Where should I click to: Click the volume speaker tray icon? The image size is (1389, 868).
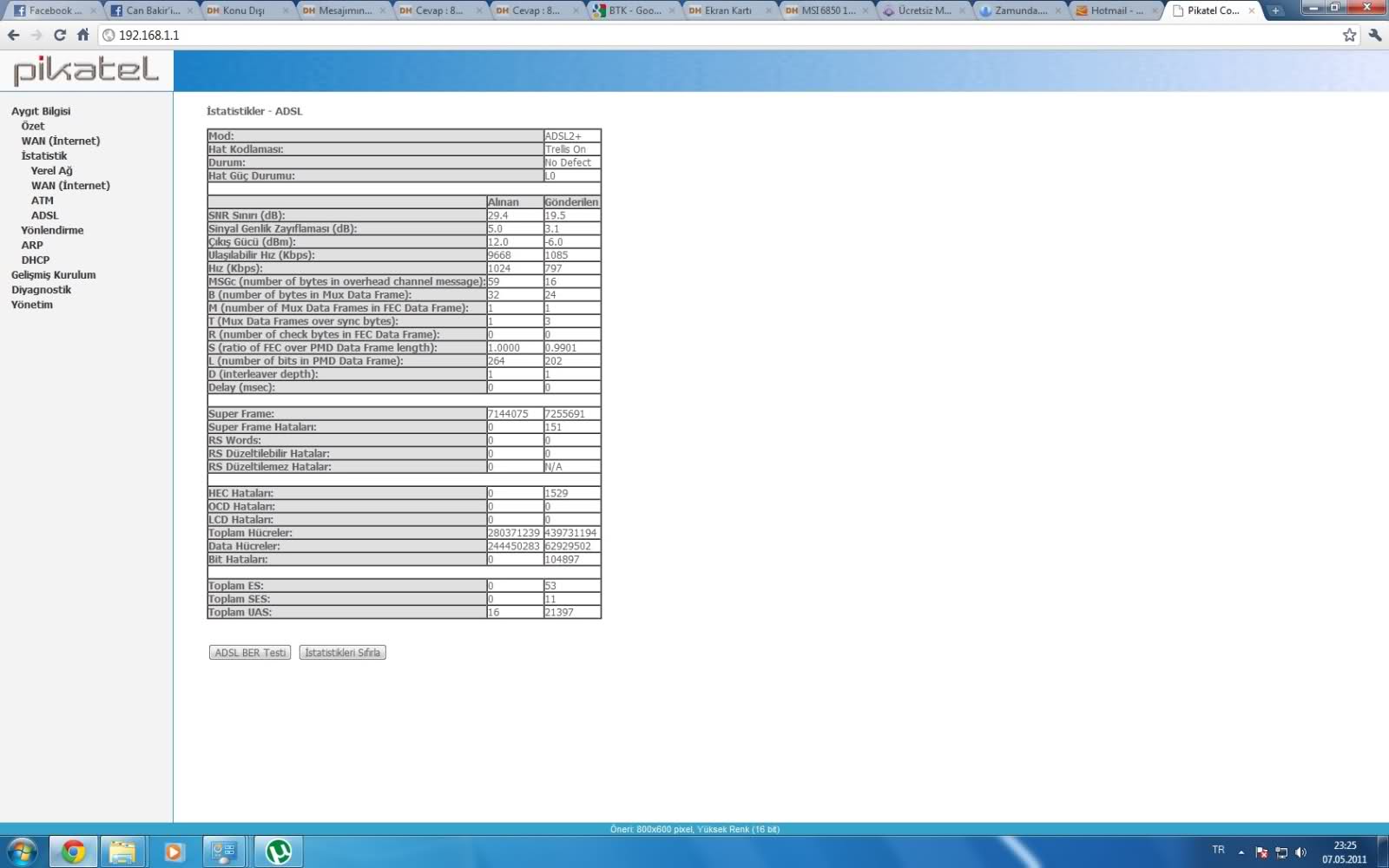pyautogui.click(x=1300, y=852)
